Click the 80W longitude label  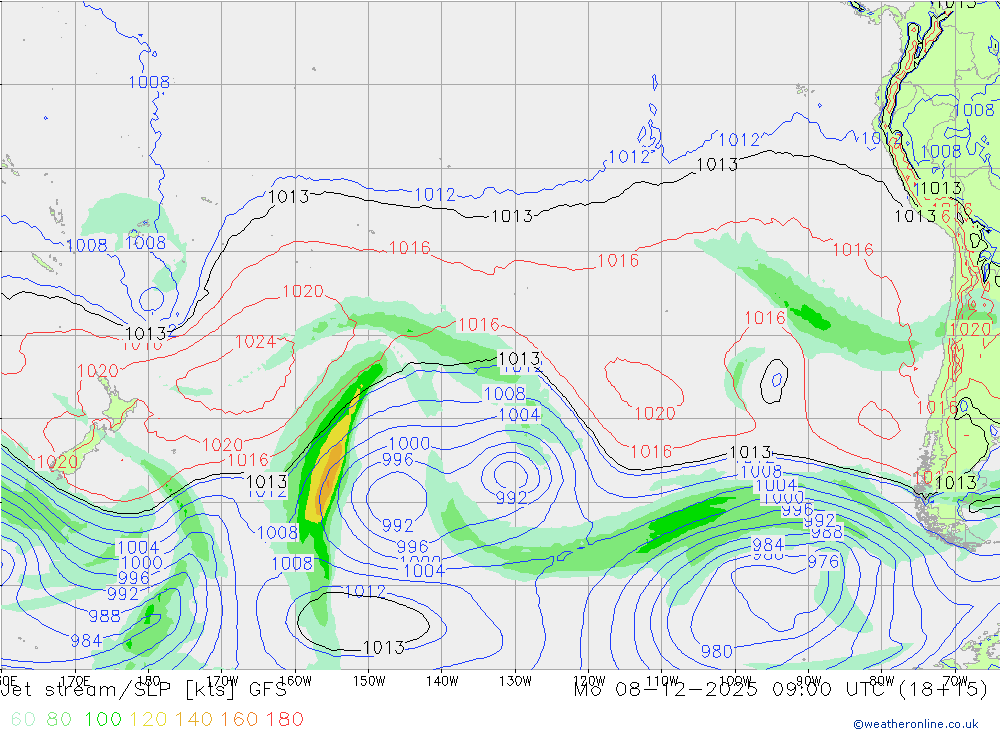tap(882, 681)
